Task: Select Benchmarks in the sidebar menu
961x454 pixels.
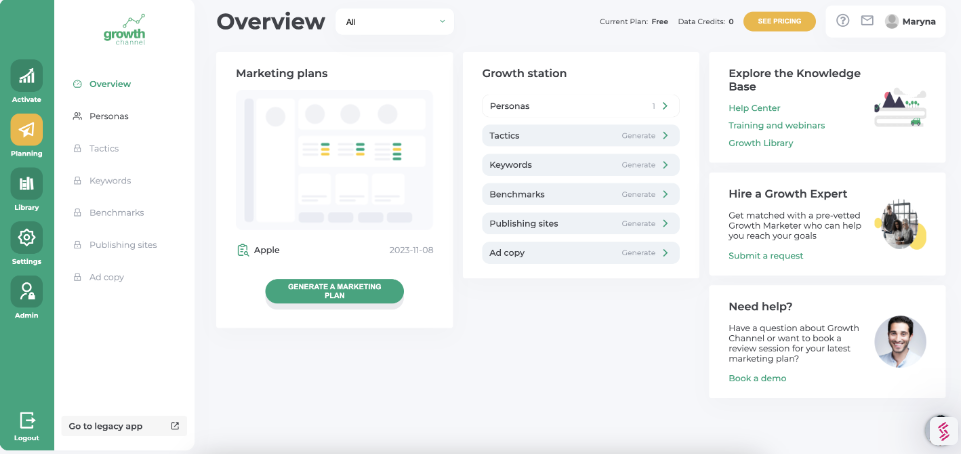Action: tap(116, 213)
